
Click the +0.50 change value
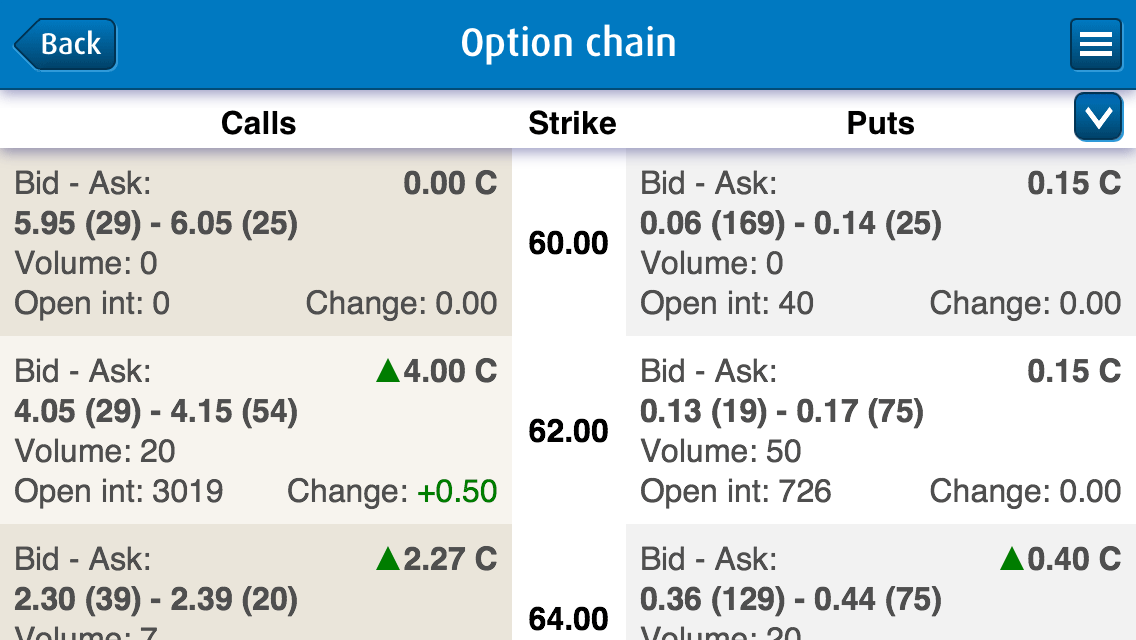[456, 491]
